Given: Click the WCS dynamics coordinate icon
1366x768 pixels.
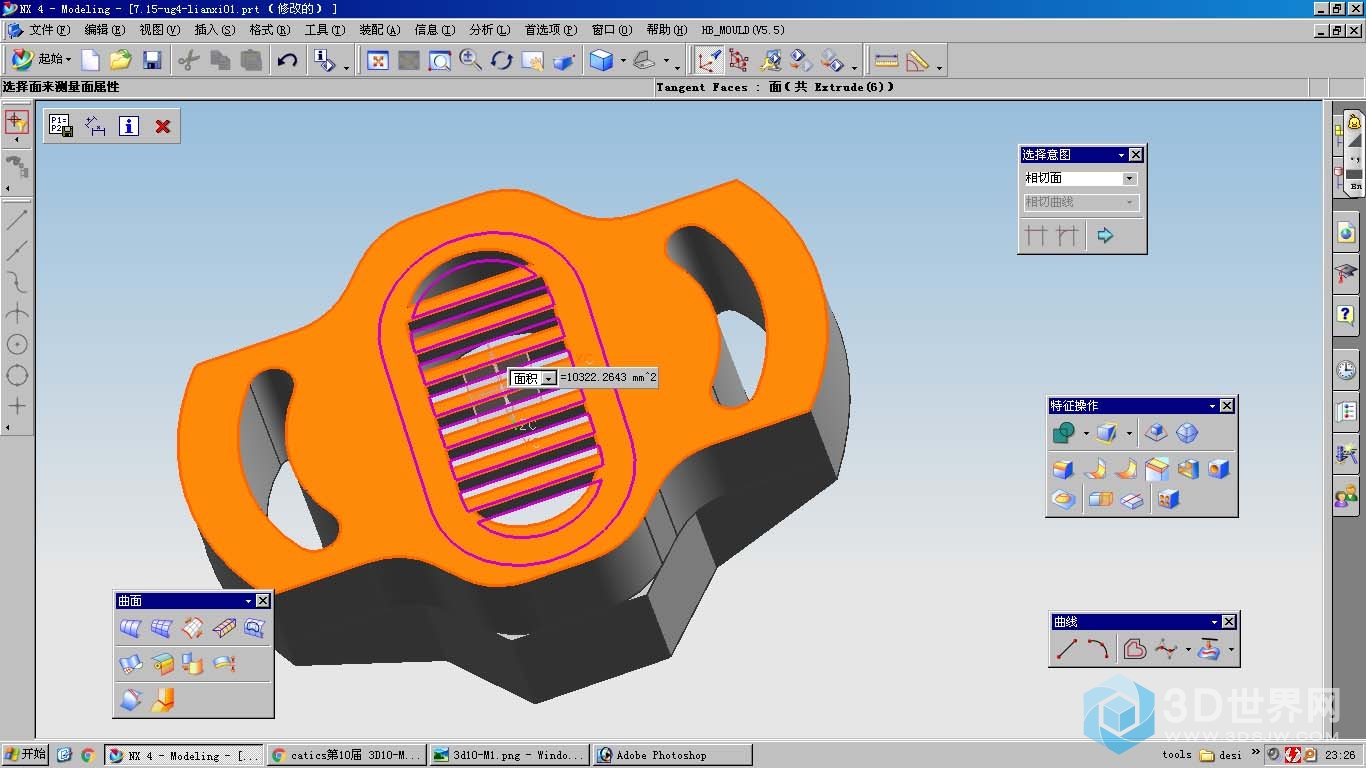Looking at the screenshot, I should click(709, 61).
